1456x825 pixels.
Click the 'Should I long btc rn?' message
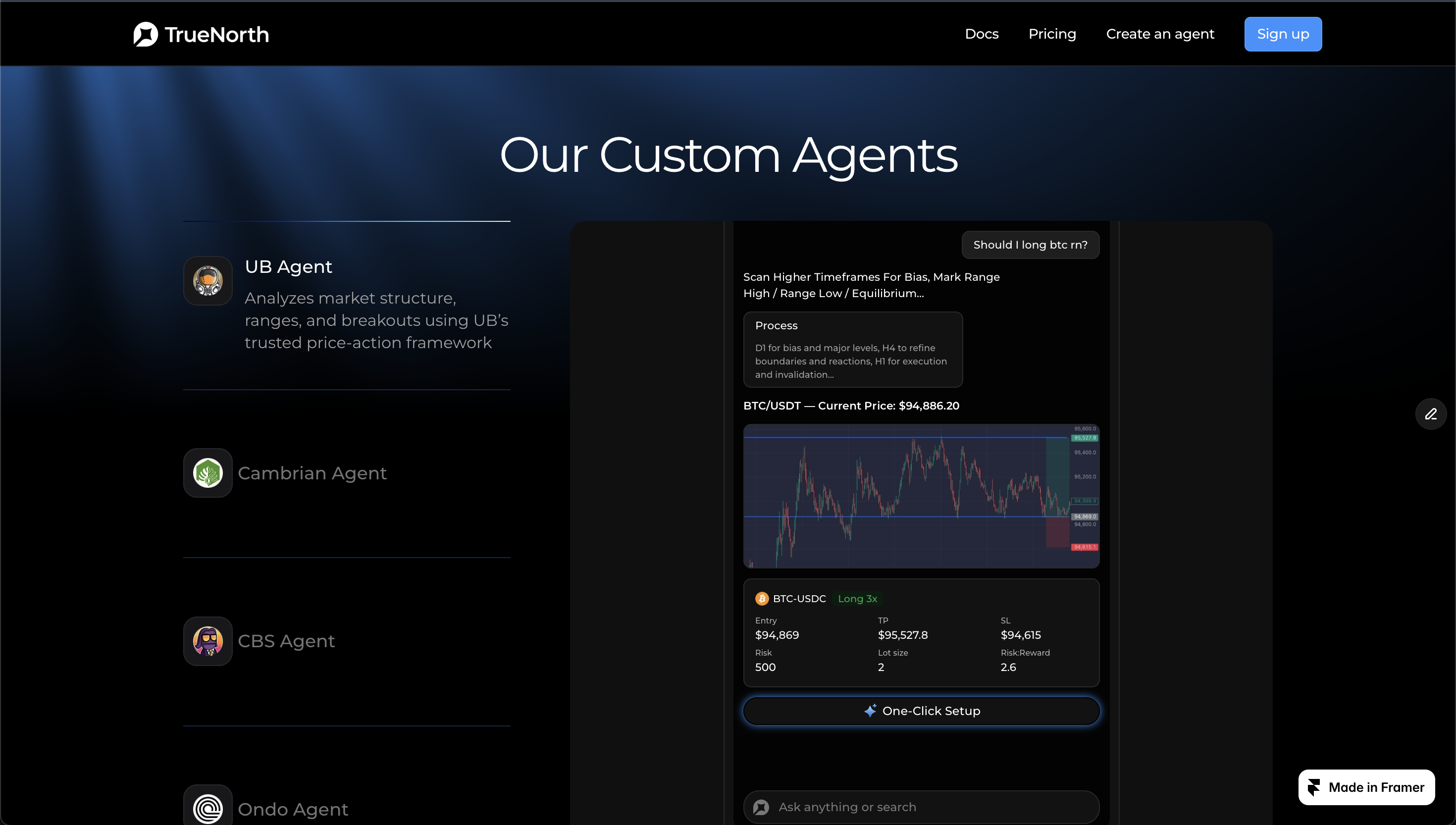[1030, 245]
